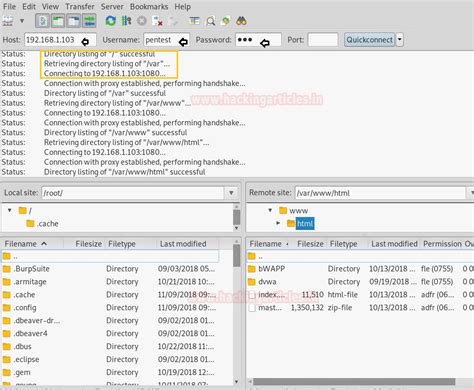
Task: Expand the html folder in remote tree
Action: click(278, 223)
